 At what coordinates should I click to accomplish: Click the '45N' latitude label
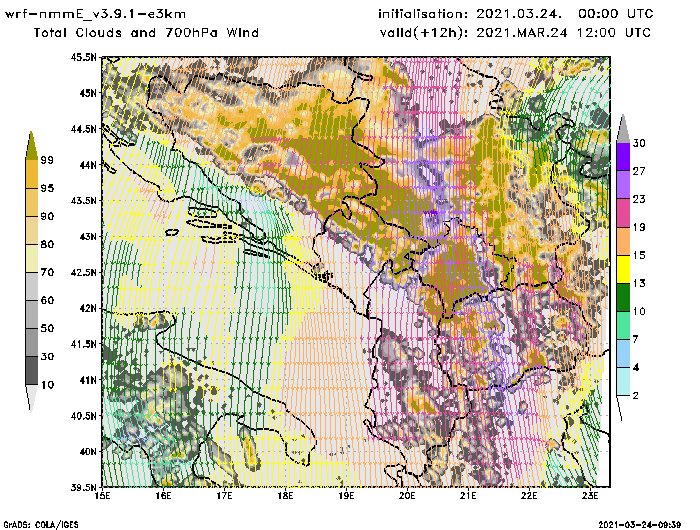[88, 93]
